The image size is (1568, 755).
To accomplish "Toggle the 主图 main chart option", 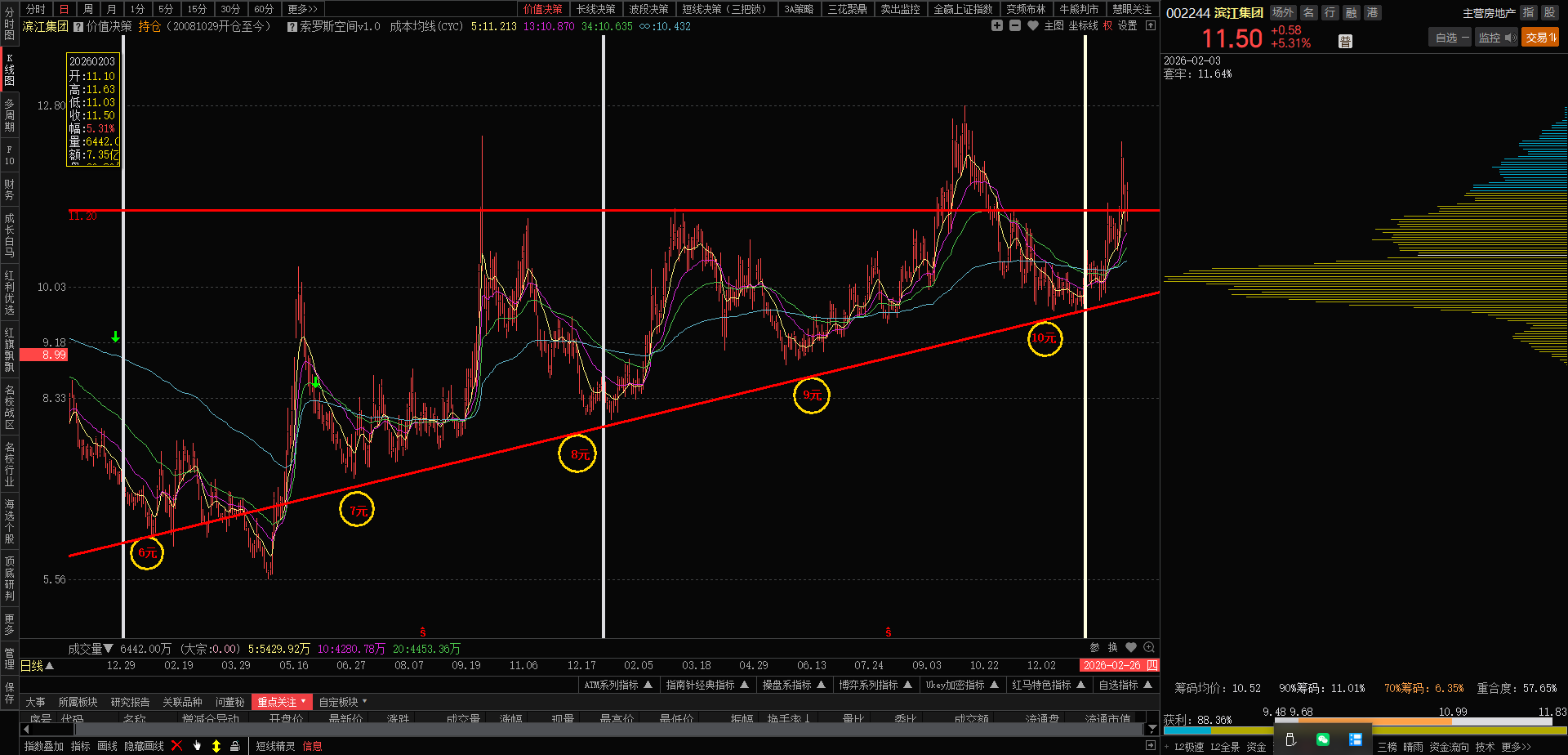I will [x=1054, y=26].
